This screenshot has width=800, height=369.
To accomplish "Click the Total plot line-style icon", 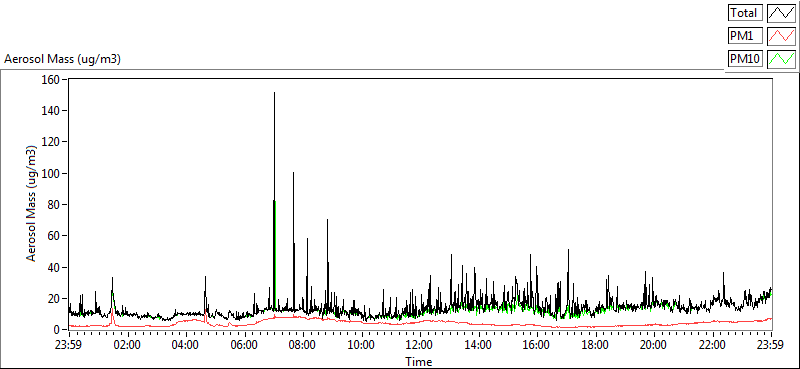I will 782,13.
